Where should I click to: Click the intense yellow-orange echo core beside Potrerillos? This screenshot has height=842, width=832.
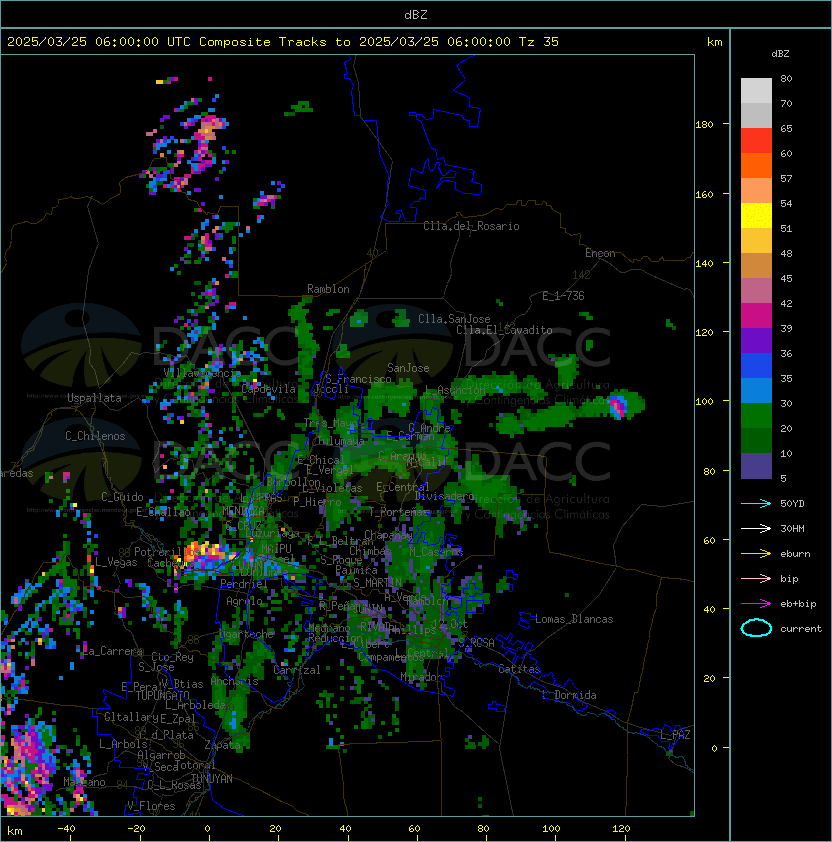point(204,552)
